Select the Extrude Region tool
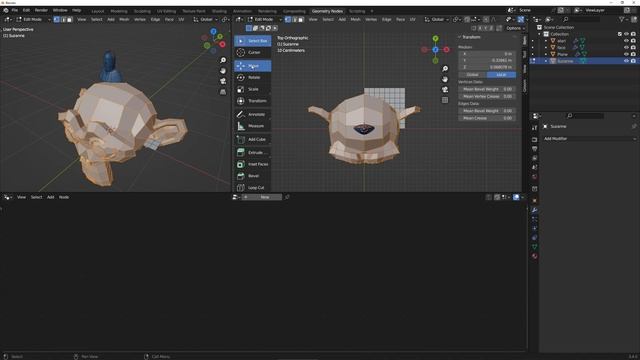 pyautogui.click(x=253, y=152)
